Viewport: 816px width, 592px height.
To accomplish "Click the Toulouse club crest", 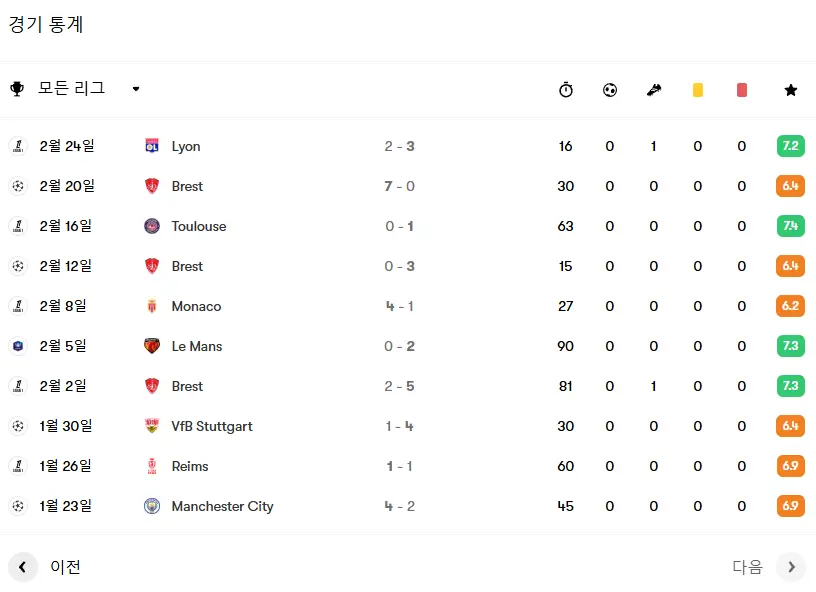I will (152, 226).
